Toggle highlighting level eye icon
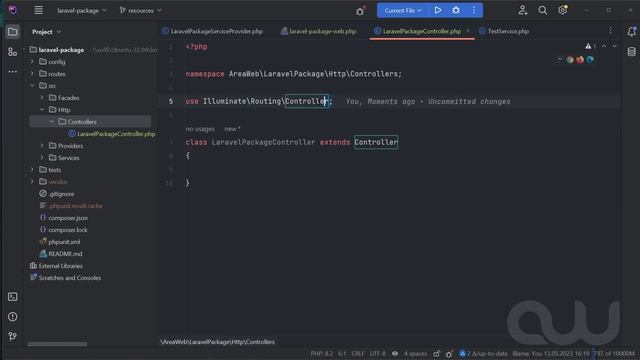The height and width of the screenshot is (360, 640). pos(395,353)
